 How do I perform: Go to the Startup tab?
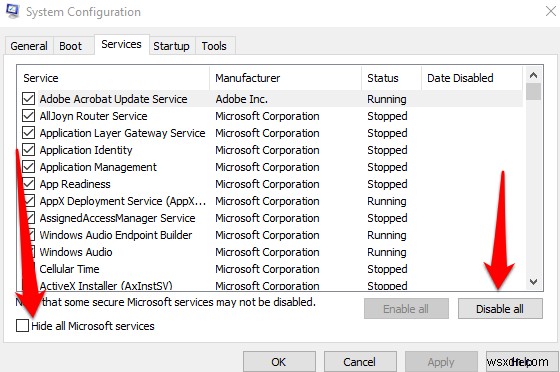[x=171, y=46]
